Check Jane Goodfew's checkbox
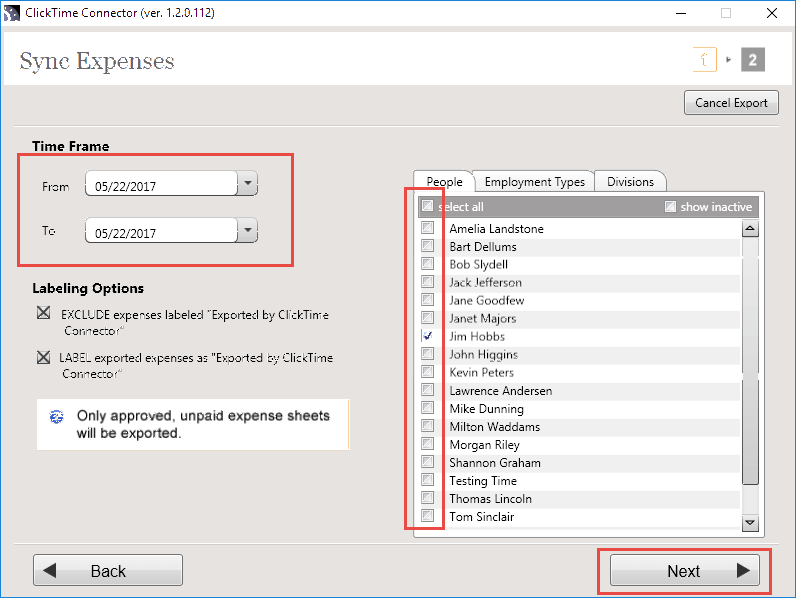Screen dimensions: 796x598 coord(427,300)
